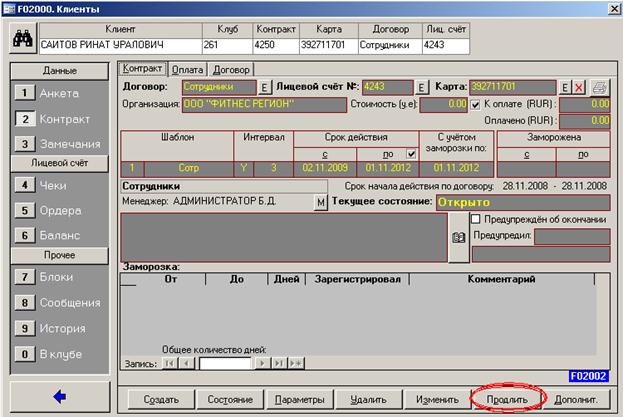Click the Лицевой счёт sidebar header

60,163
